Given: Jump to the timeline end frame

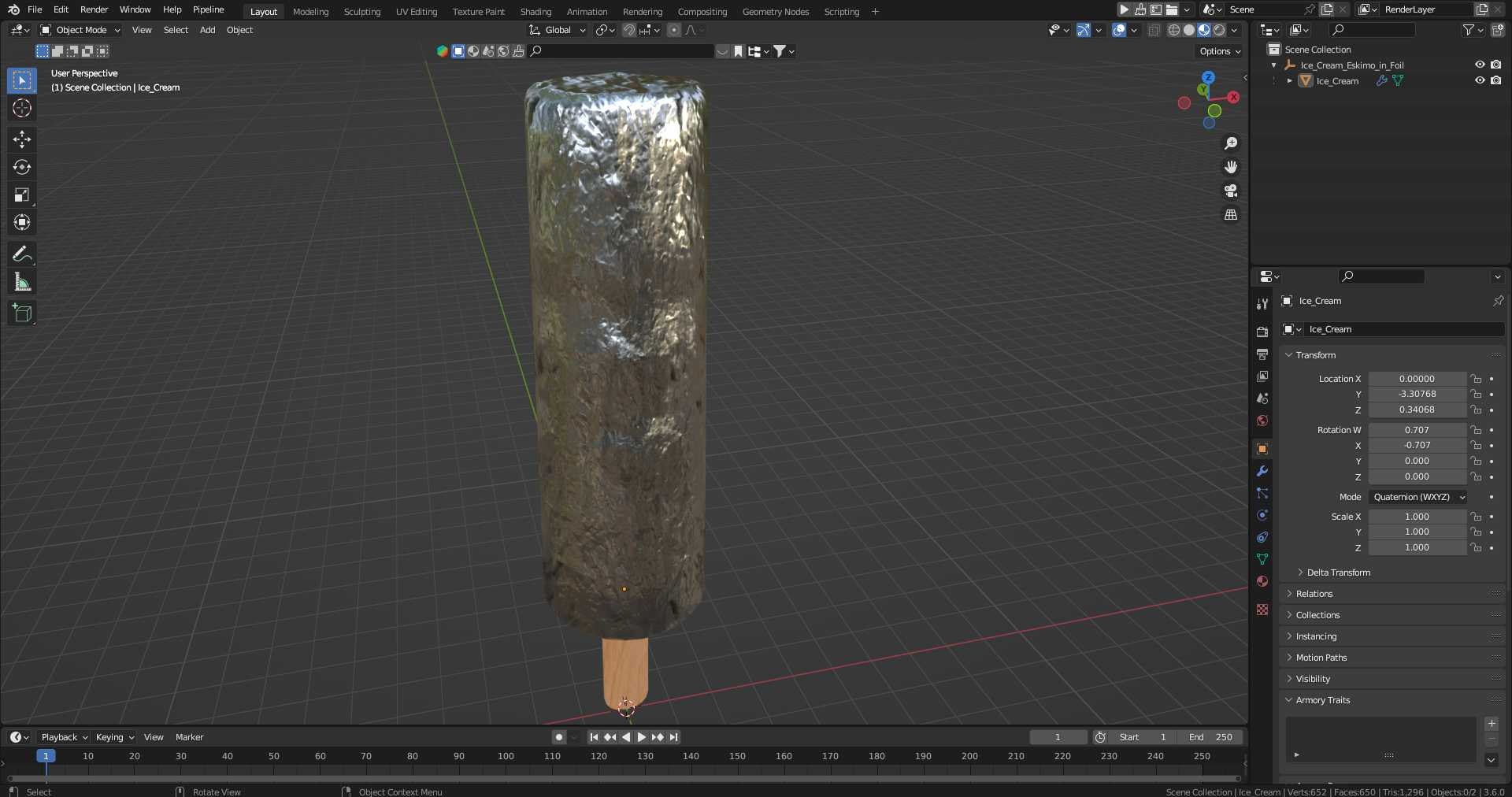Looking at the screenshot, I should (x=673, y=737).
